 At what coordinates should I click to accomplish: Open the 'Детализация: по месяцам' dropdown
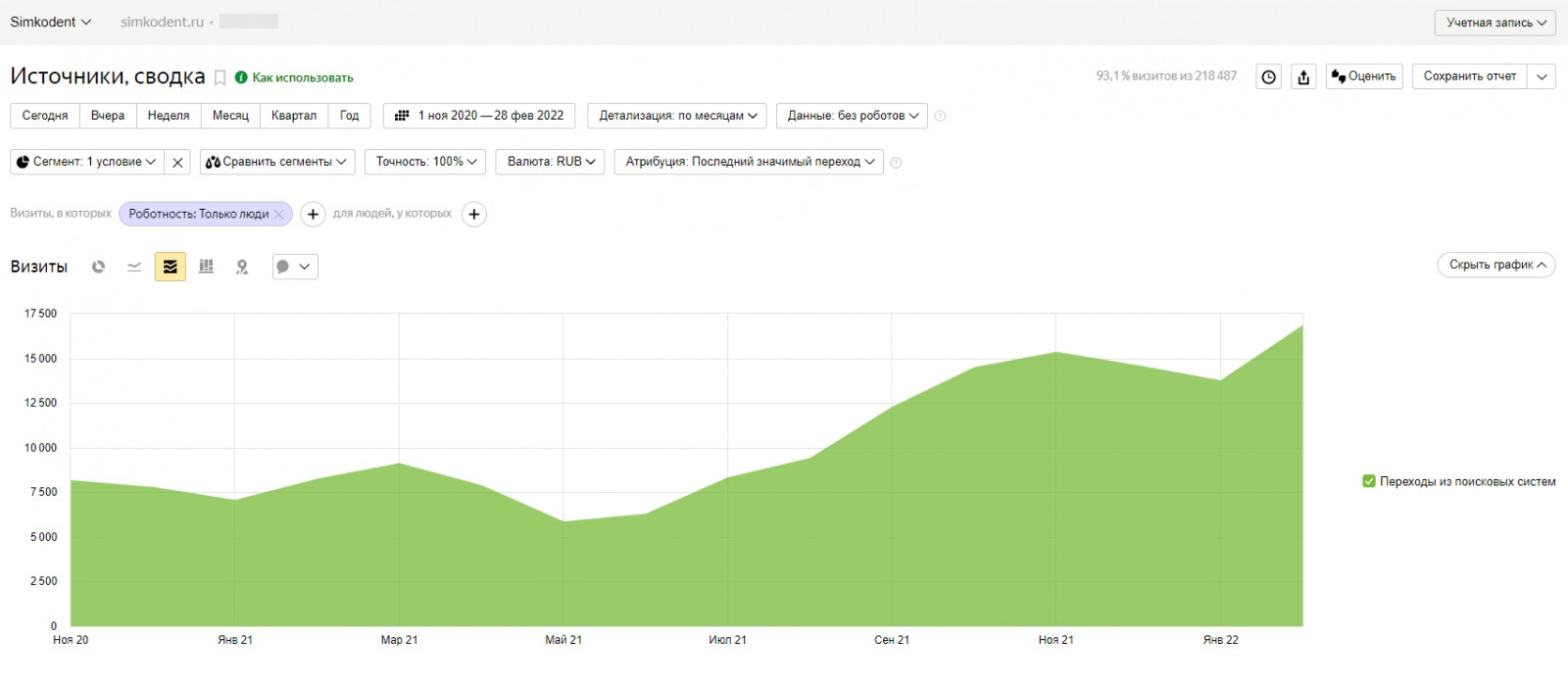pyautogui.click(x=678, y=116)
